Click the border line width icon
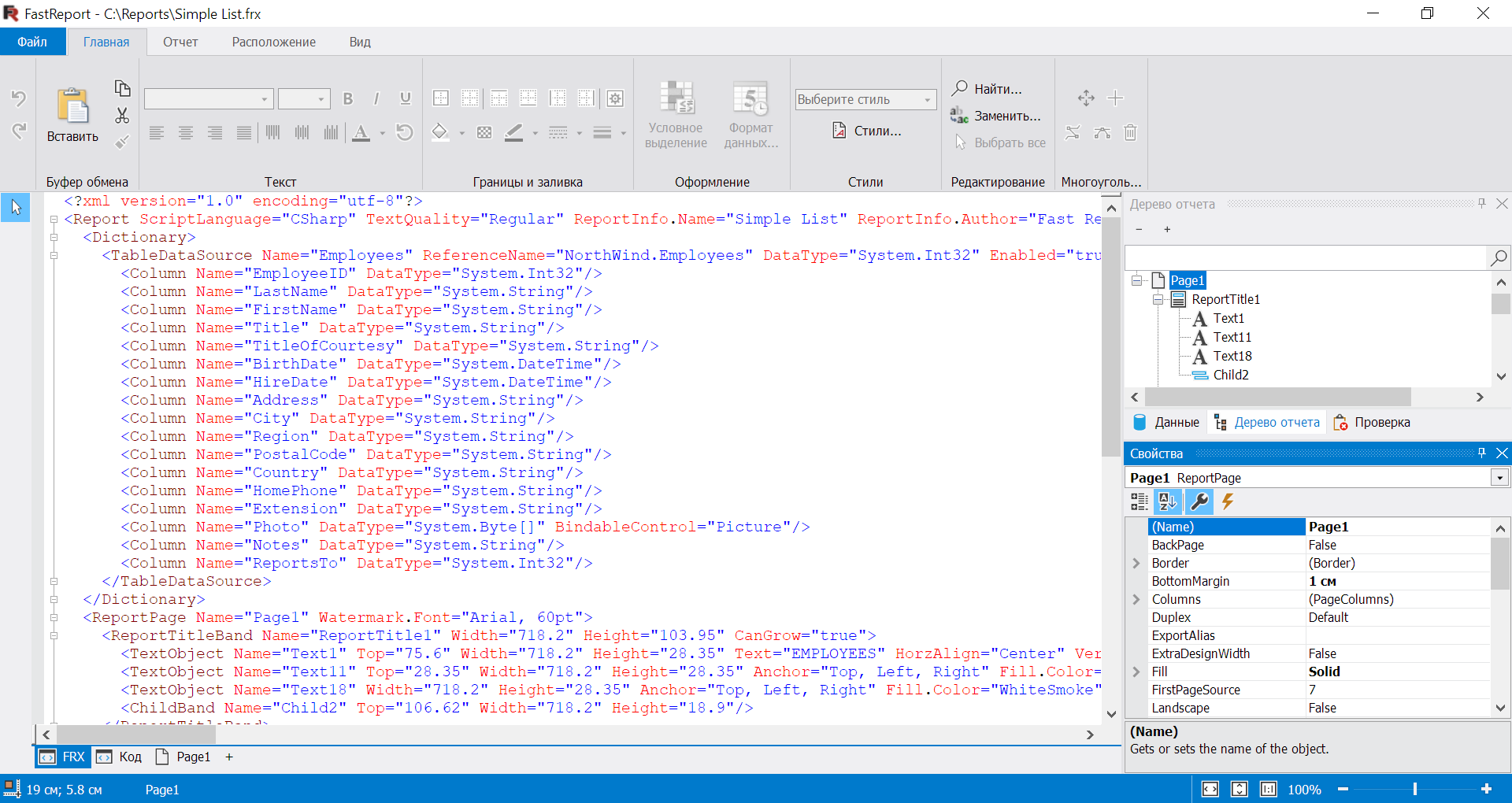The height and width of the screenshot is (803, 1512). click(602, 132)
